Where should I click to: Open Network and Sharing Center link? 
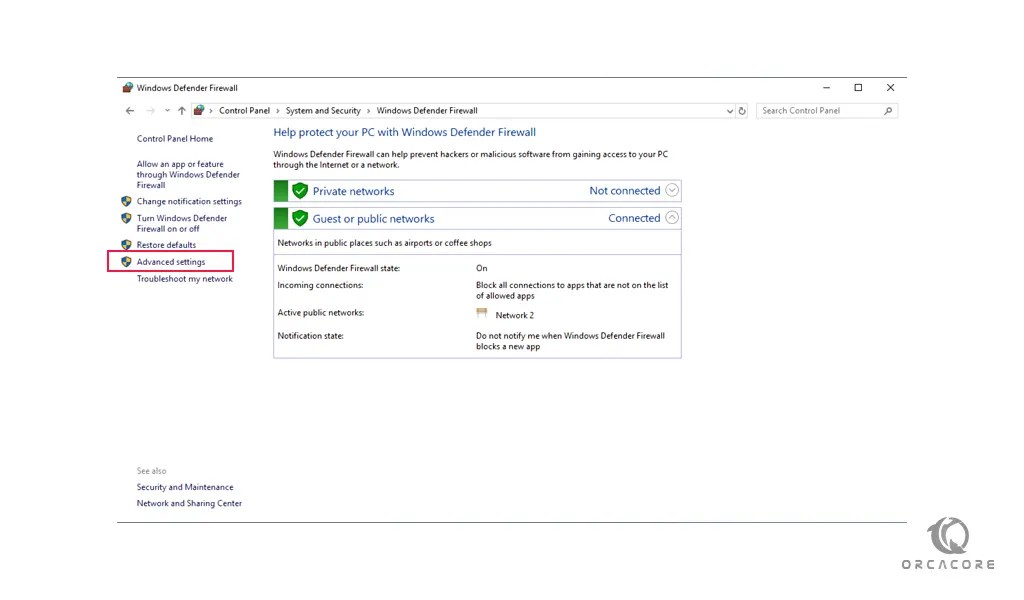coord(190,503)
